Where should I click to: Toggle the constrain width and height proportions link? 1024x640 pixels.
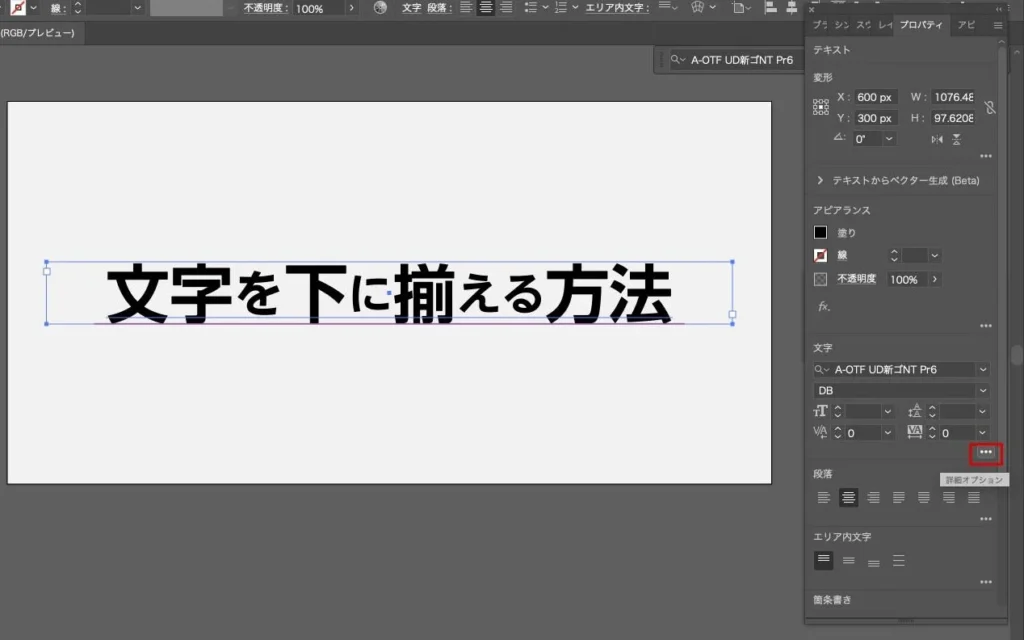pyautogui.click(x=989, y=108)
